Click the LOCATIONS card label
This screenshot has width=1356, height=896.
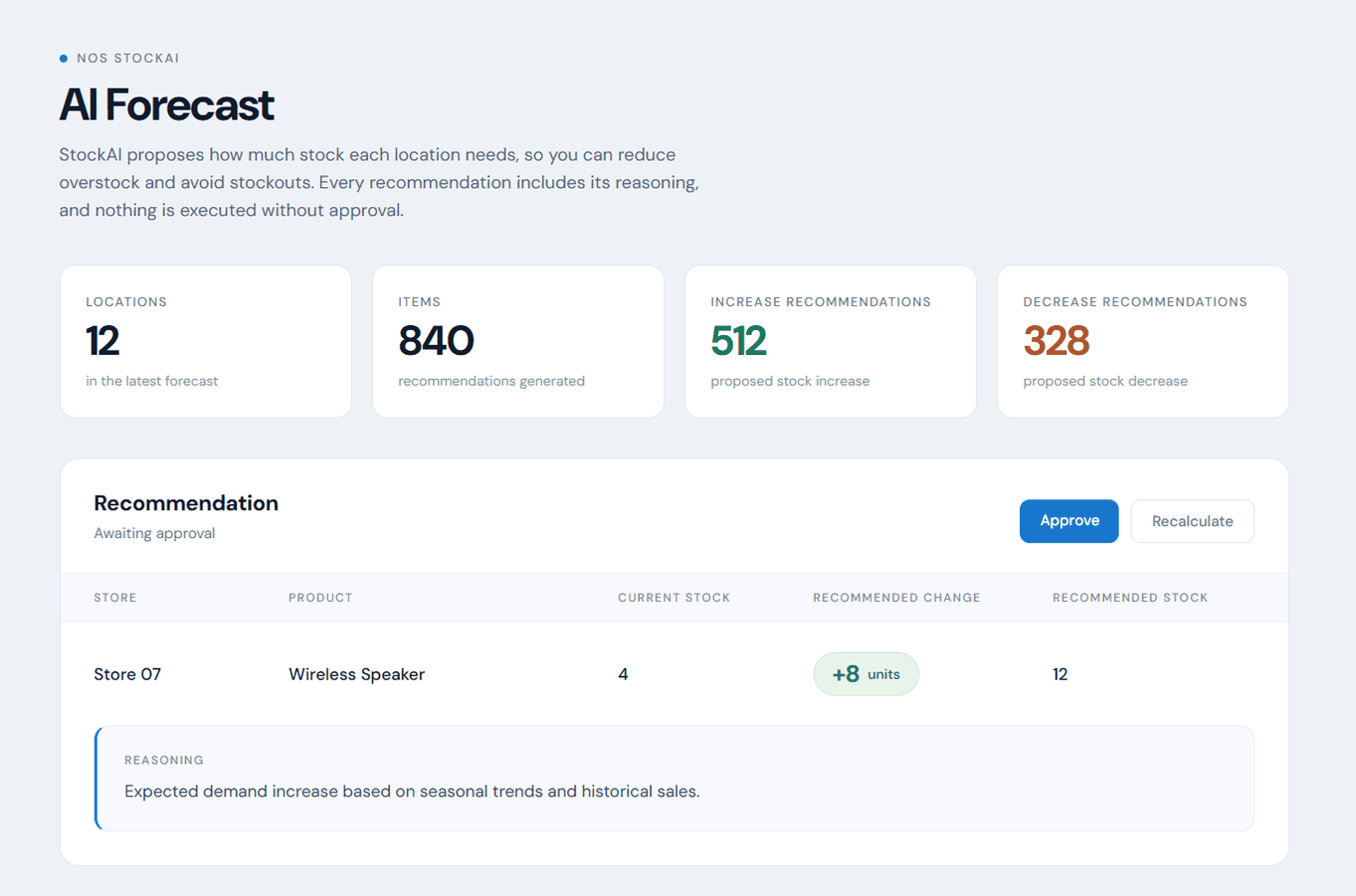pyautogui.click(x=126, y=302)
